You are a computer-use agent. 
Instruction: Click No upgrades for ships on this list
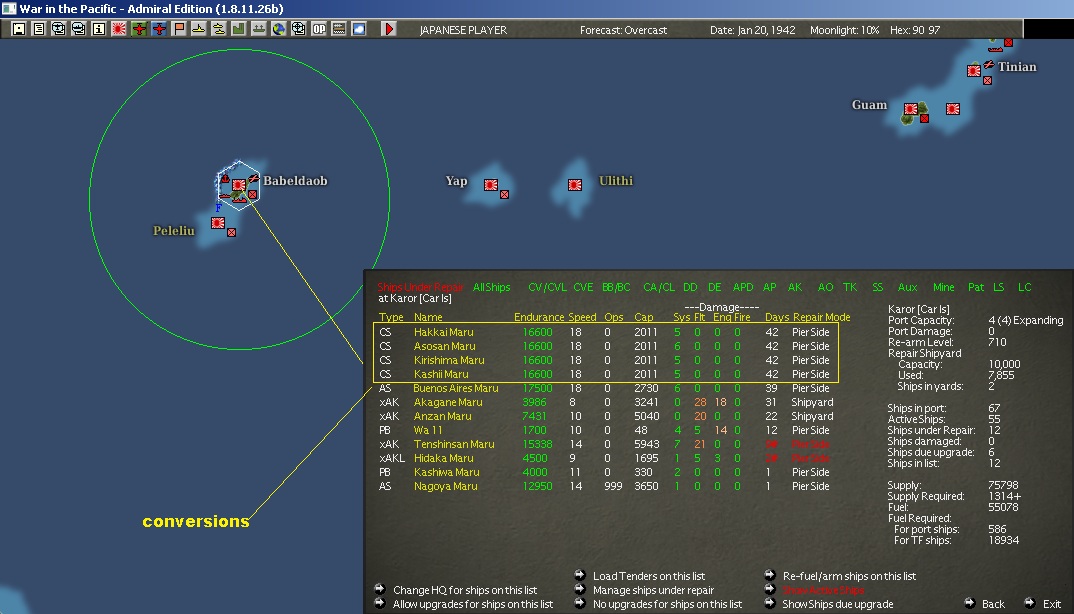(667, 604)
